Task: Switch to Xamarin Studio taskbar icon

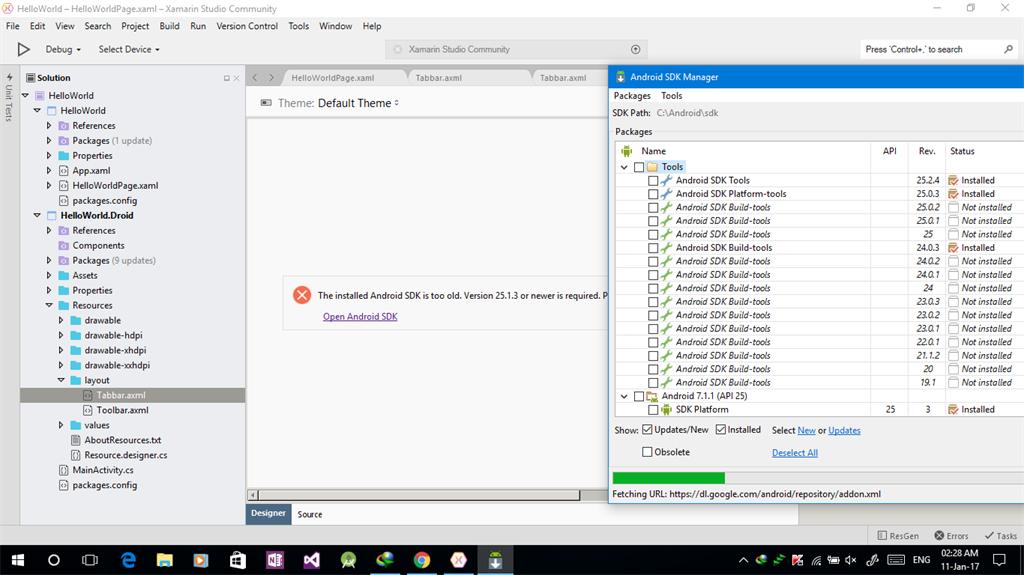Action: click(x=458, y=560)
